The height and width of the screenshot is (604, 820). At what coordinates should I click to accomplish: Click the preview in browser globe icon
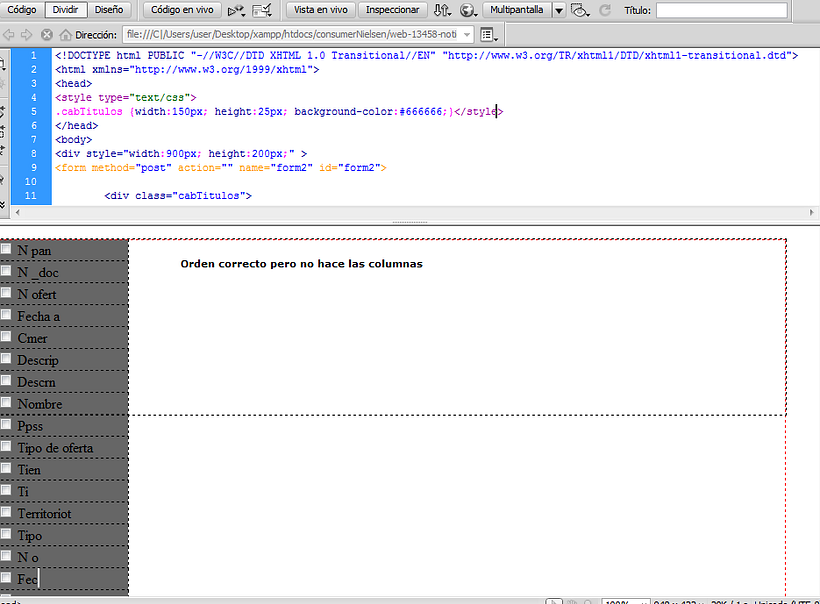[468, 10]
